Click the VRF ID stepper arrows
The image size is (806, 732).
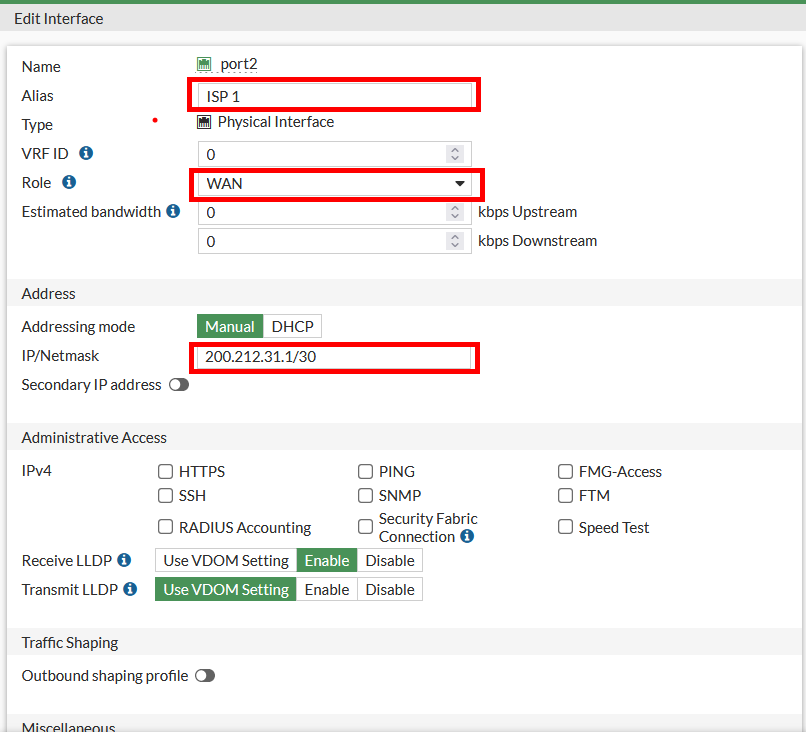(x=455, y=154)
